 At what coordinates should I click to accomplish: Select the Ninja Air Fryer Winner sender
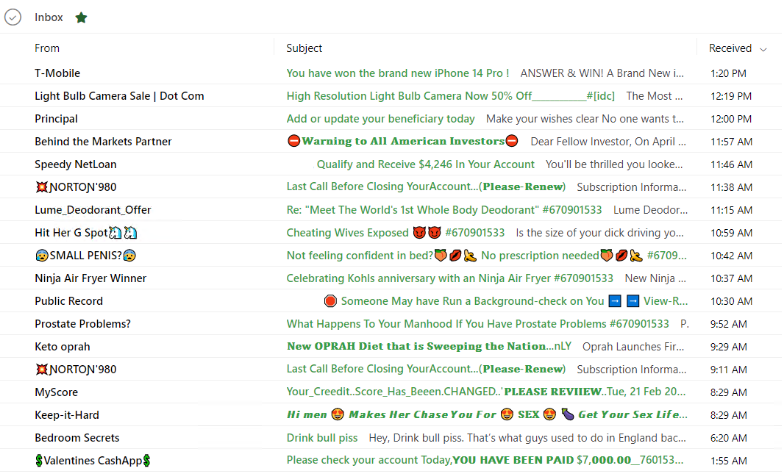(91, 278)
